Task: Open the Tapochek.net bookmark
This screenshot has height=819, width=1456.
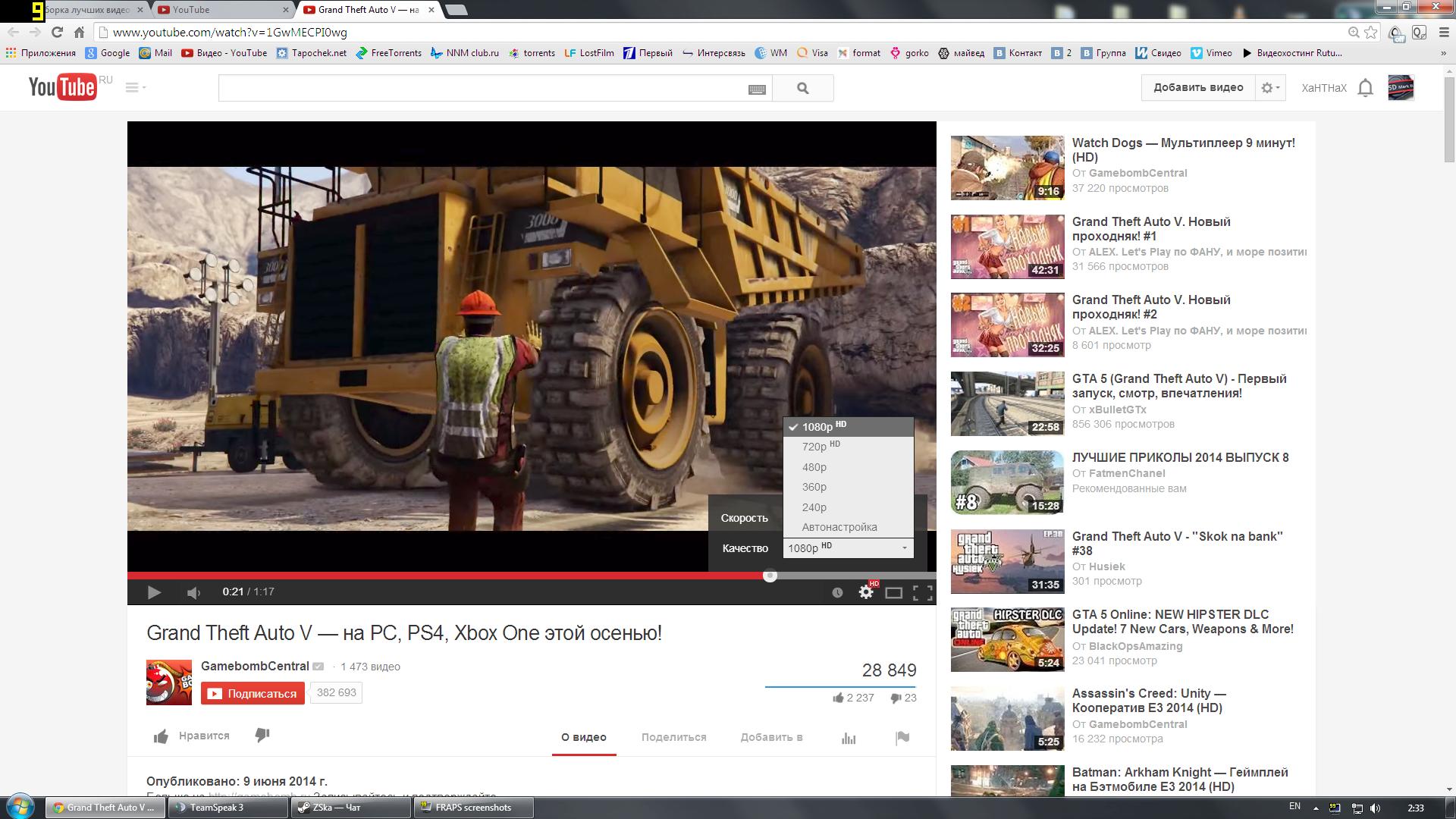Action: (x=311, y=53)
